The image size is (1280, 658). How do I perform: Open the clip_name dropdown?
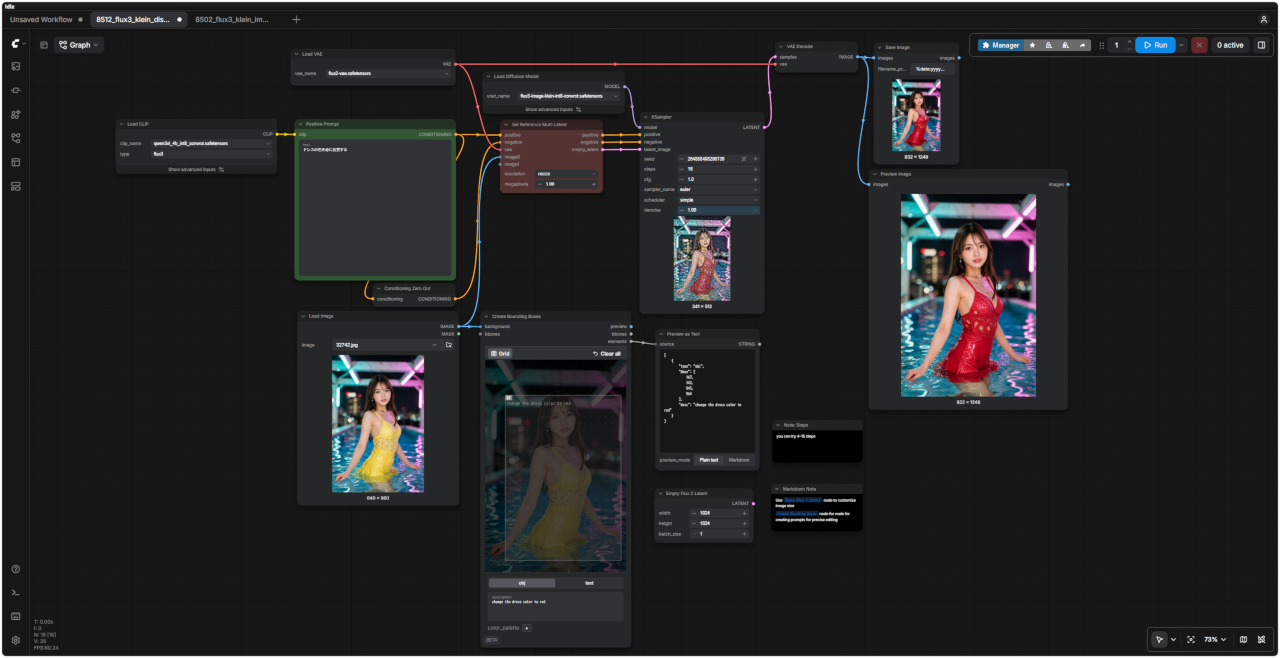[x=211, y=143]
